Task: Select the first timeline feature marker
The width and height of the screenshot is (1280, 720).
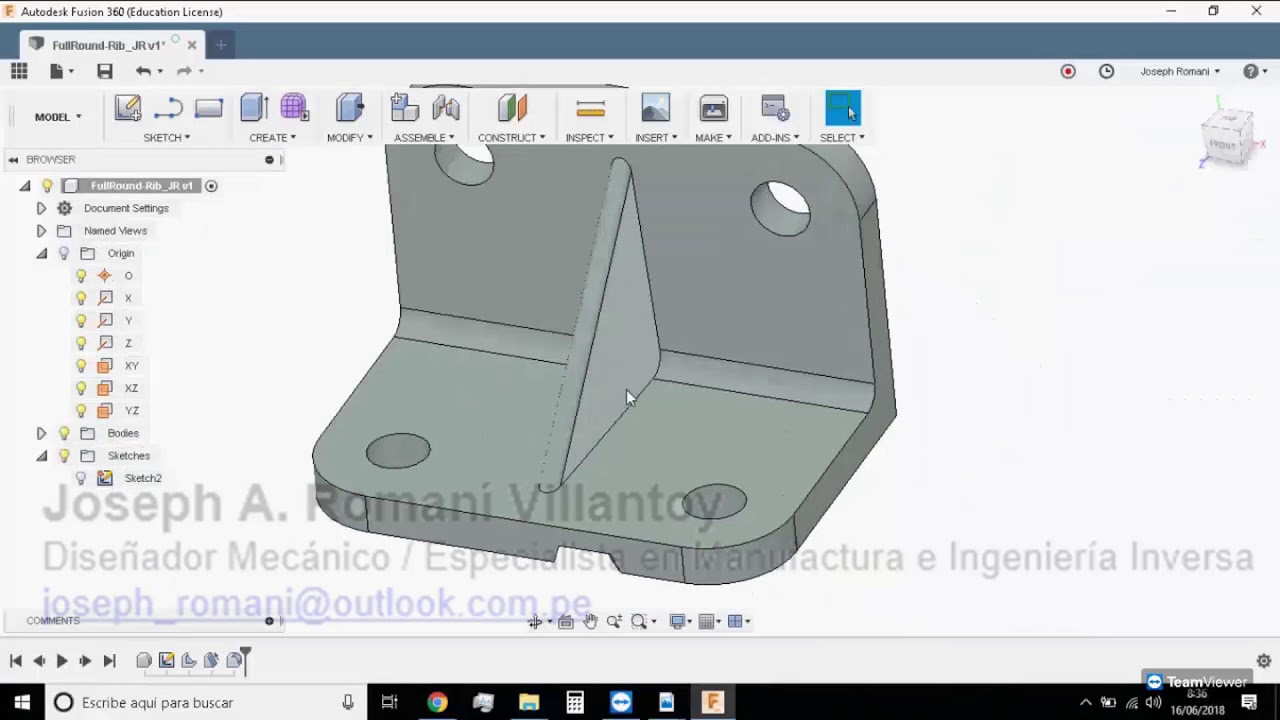Action: [144, 660]
